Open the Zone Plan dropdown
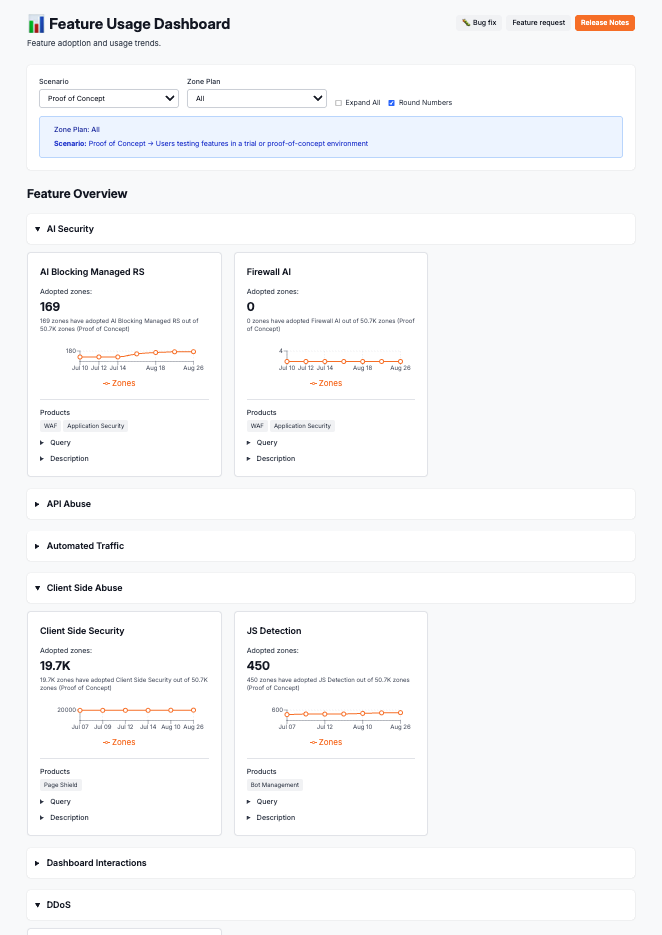662x935 pixels. click(256, 98)
